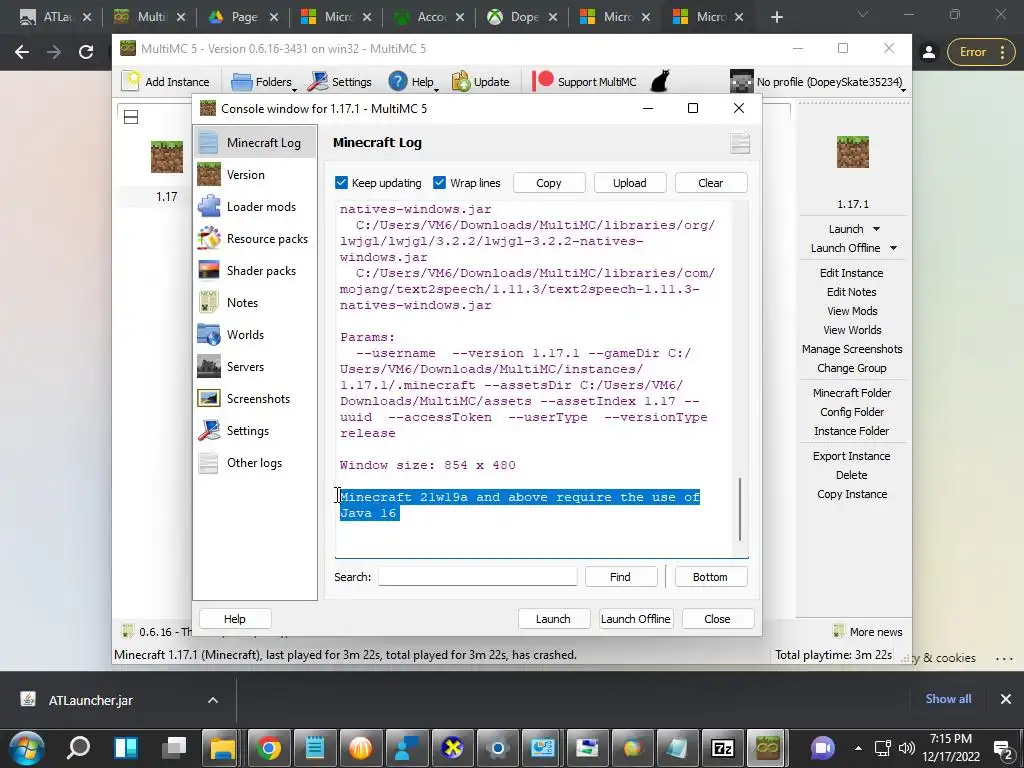Click Edit Instance in right panel

[852, 273]
